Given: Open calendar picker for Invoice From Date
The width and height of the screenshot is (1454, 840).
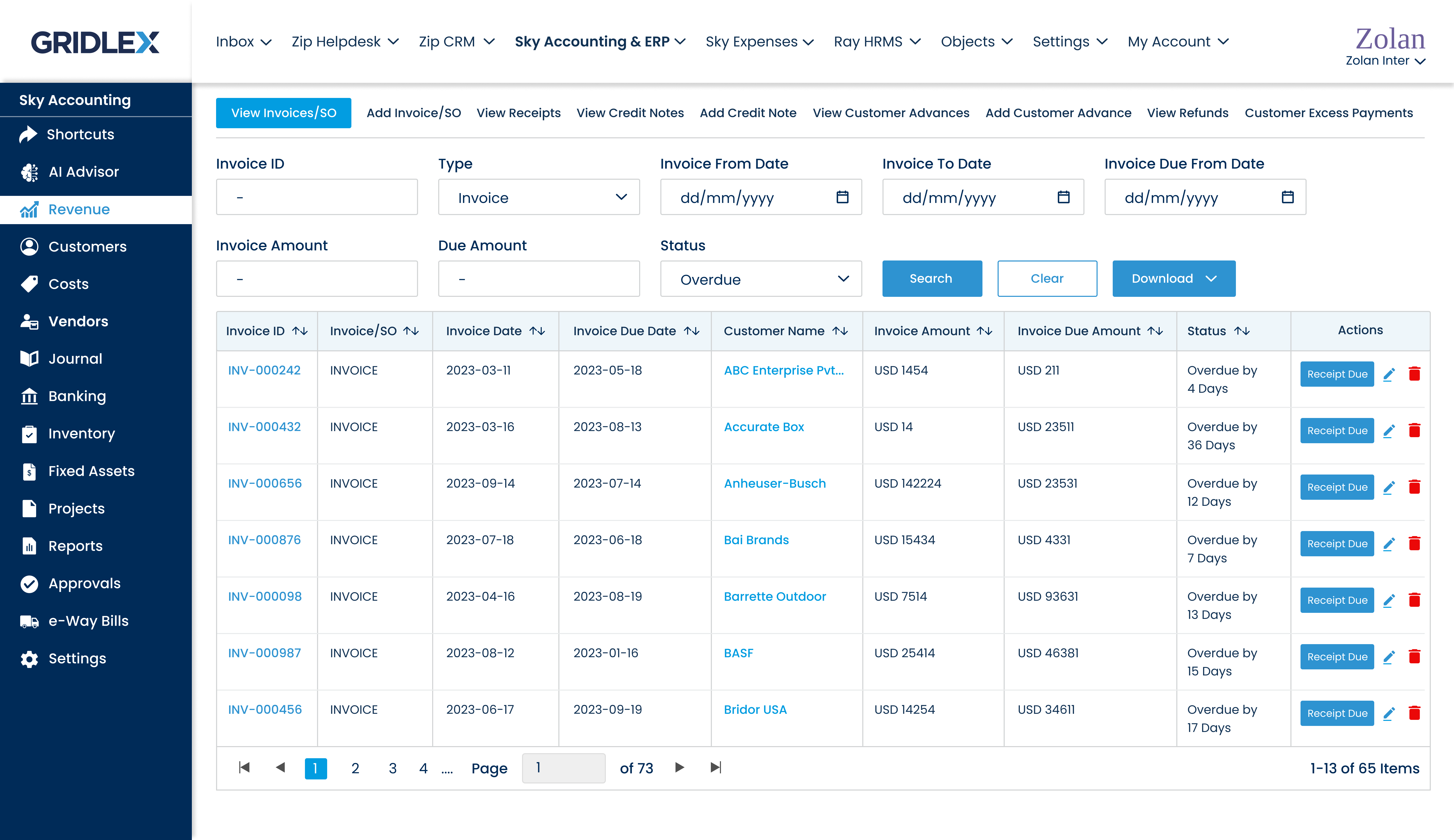Looking at the screenshot, I should click(842, 197).
